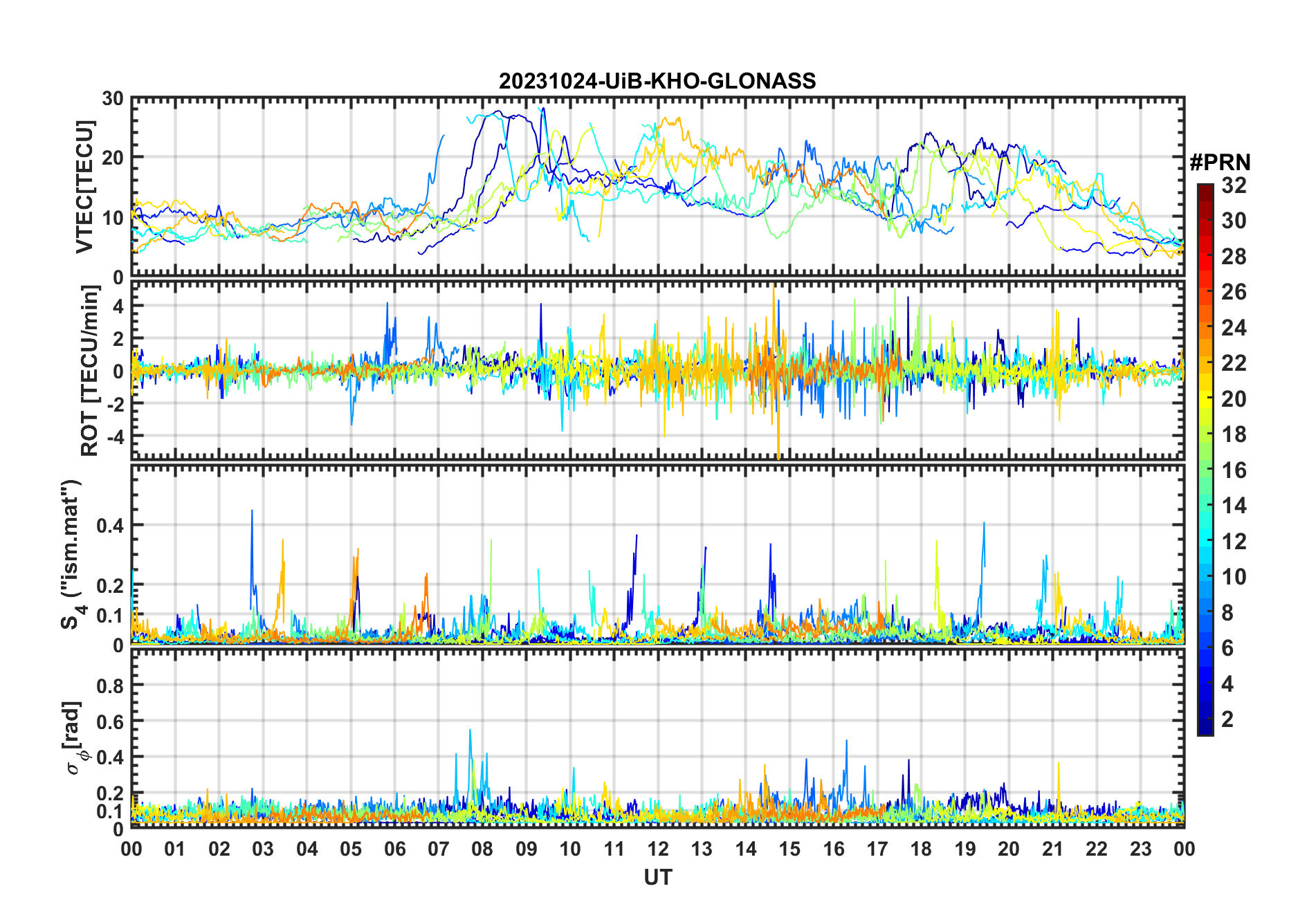The image size is (1316, 920).
Task: Click UT axis hour label 15
Action: click(x=789, y=849)
